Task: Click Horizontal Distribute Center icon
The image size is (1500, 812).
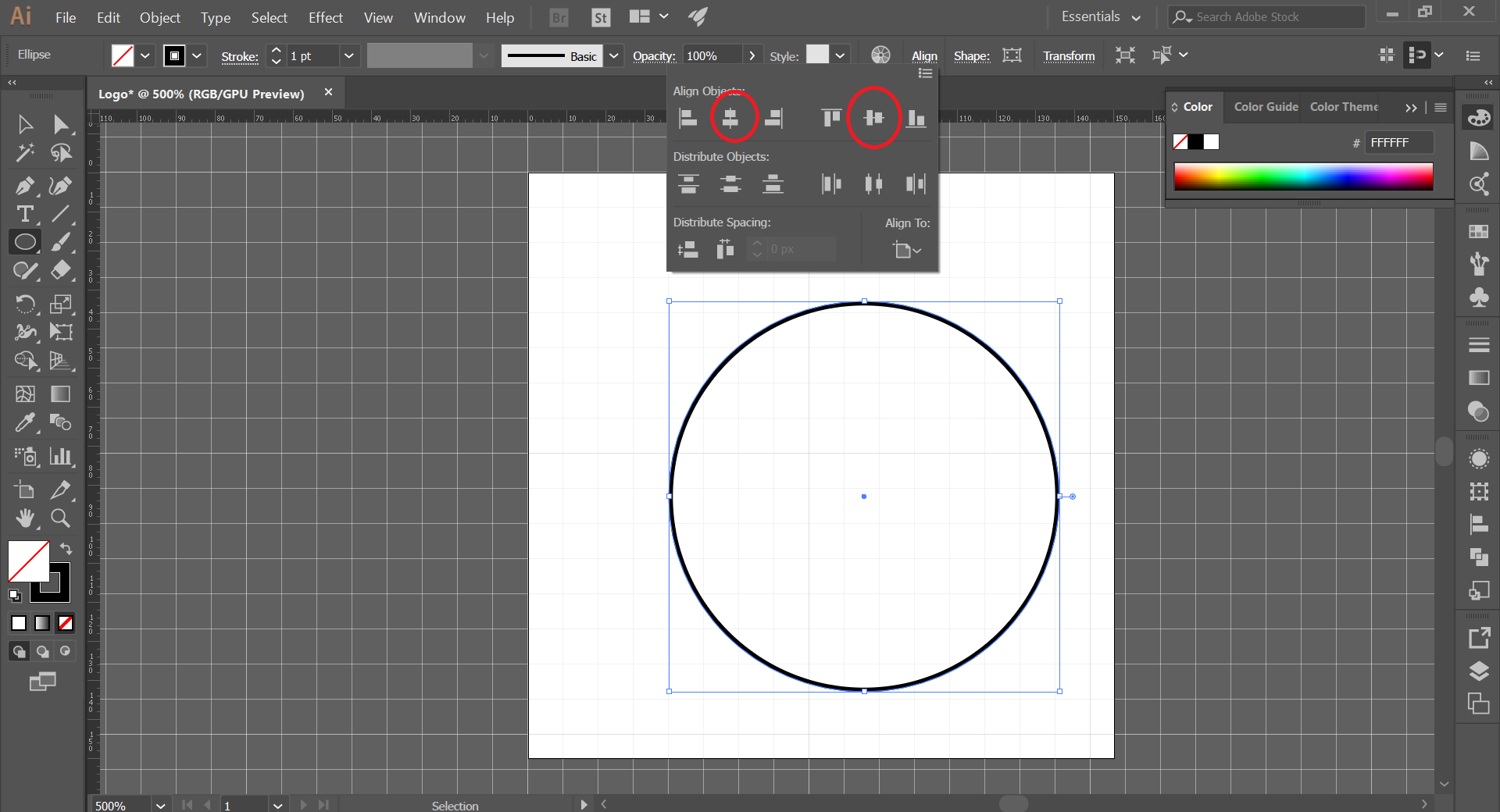Action: [x=873, y=184]
